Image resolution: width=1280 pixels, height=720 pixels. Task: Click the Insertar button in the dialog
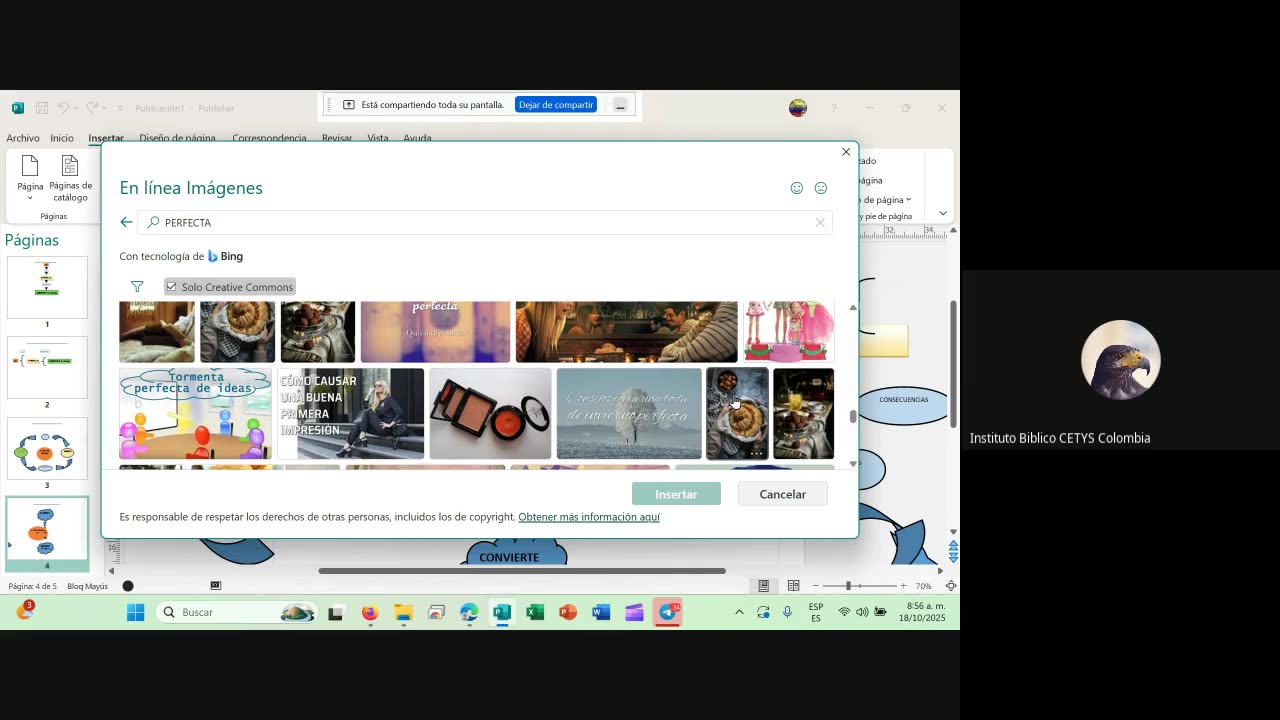coord(676,494)
